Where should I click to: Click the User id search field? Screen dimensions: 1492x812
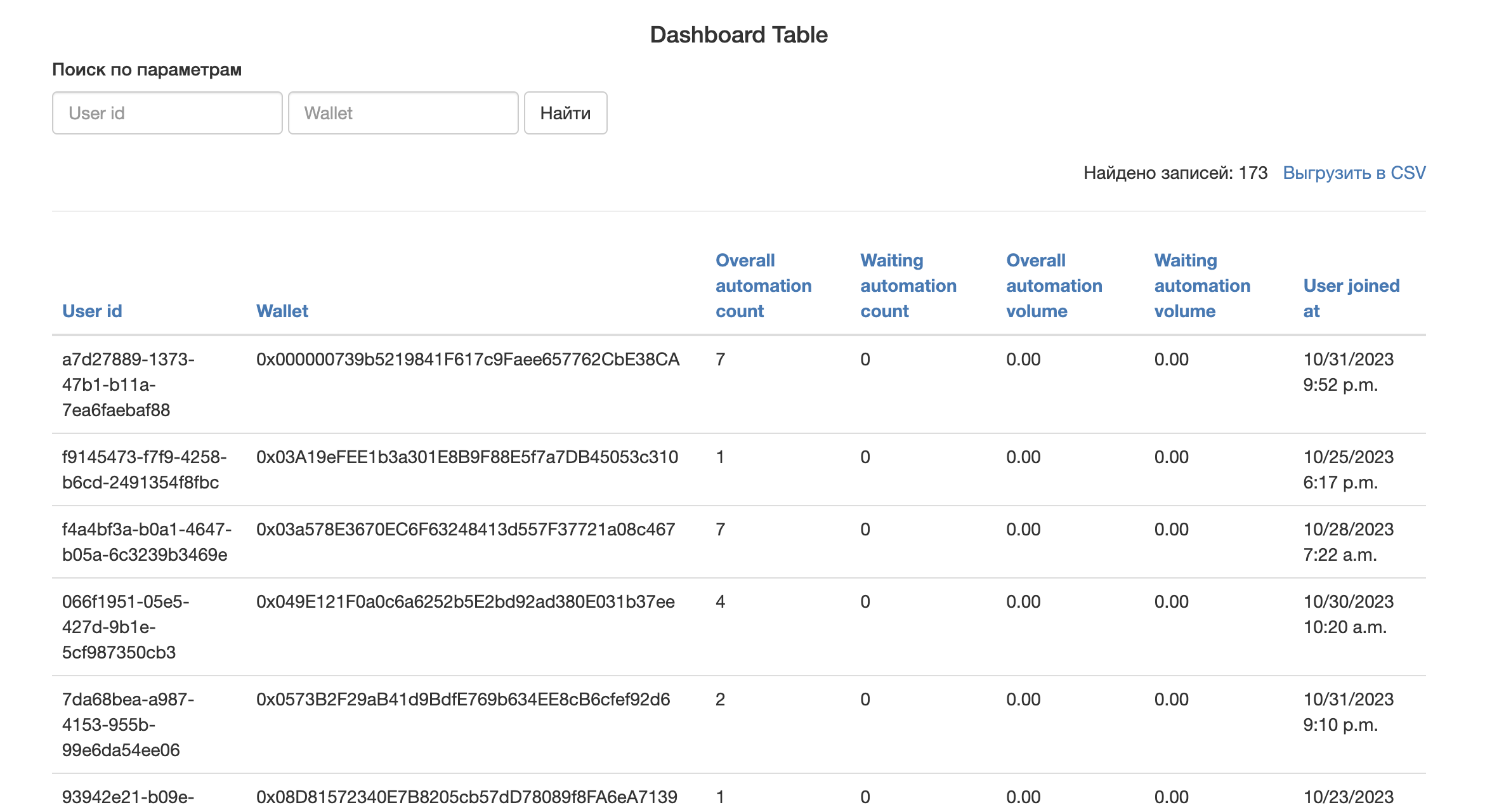pyautogui.click(x=167, y=113)
